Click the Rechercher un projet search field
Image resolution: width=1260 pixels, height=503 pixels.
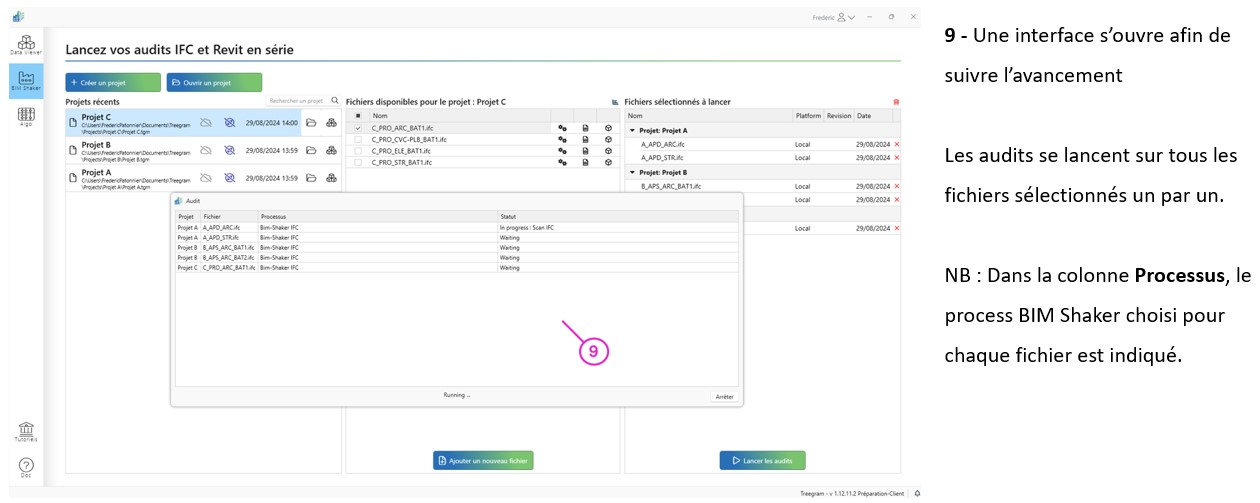[x=295, y=101]
